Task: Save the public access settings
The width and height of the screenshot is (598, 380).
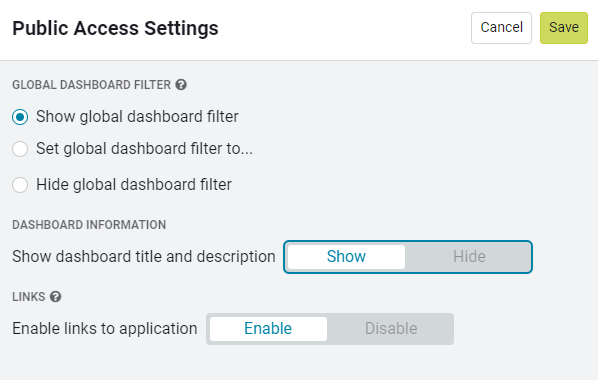Action: coord(564,28)
